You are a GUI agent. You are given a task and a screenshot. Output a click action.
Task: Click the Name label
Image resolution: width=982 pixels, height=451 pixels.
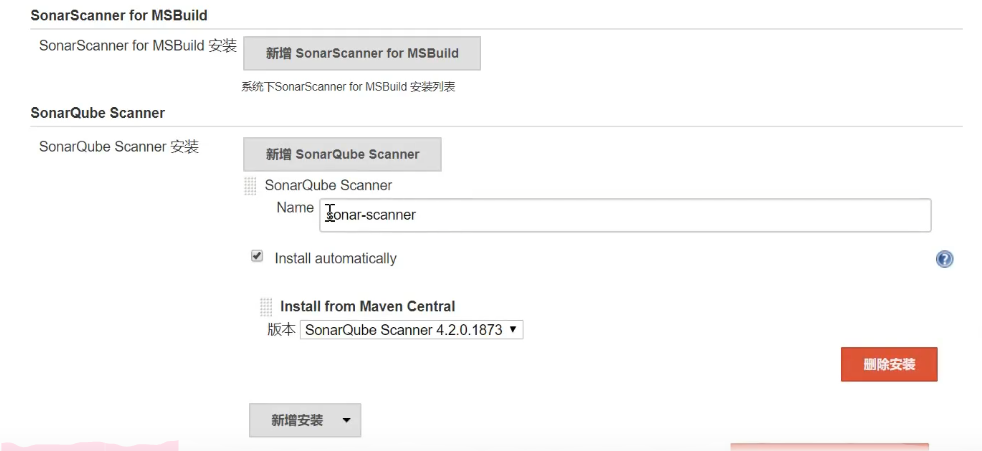[x=295, y=207]
